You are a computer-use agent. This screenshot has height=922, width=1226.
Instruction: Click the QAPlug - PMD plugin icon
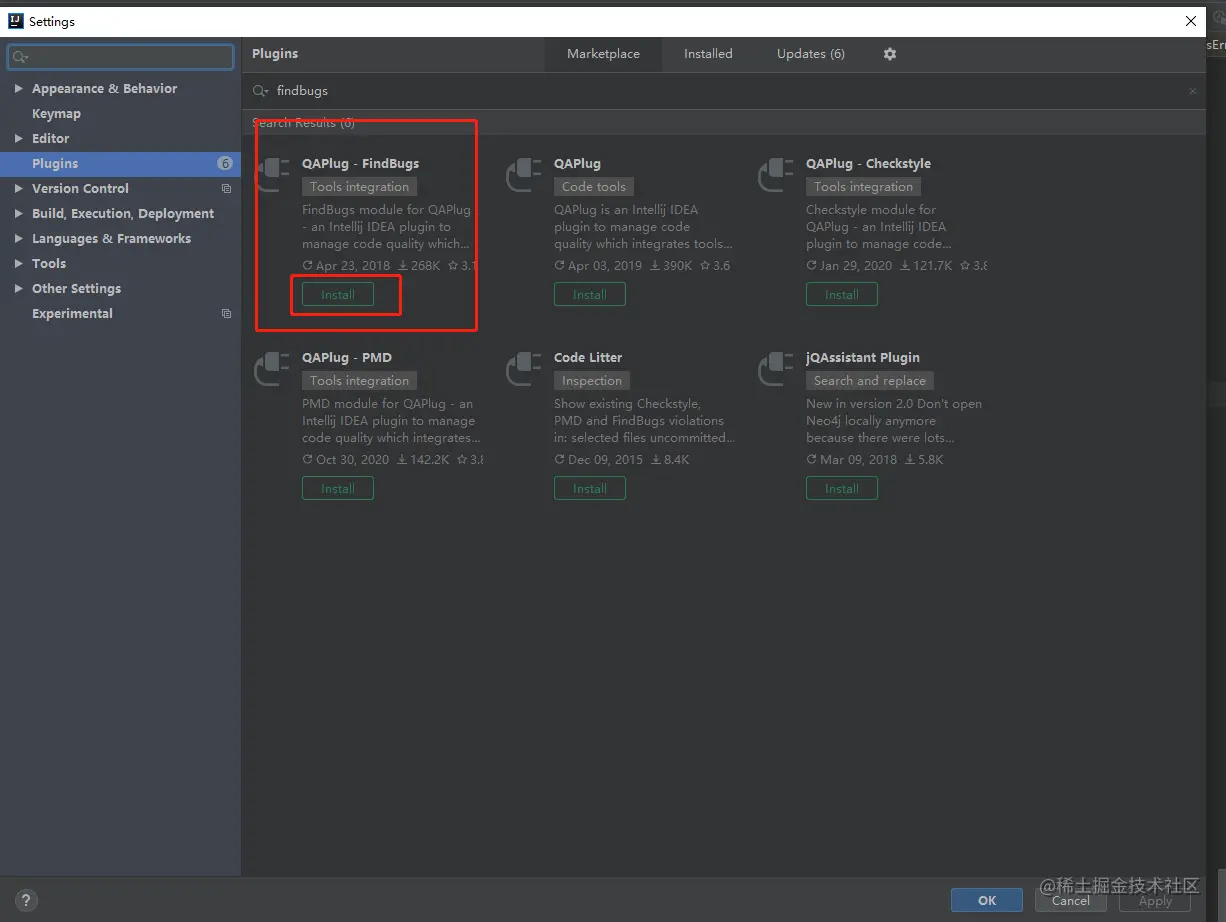(272, 369)
